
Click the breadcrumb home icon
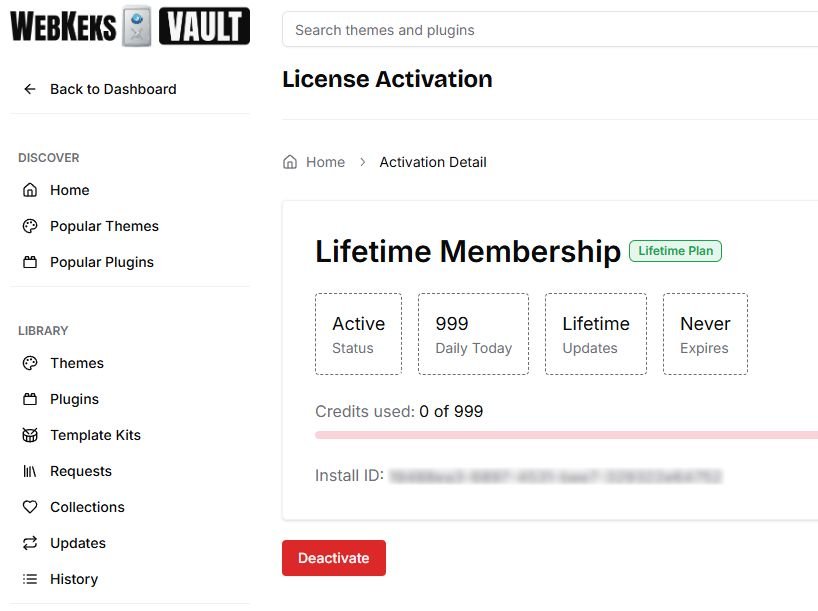pos(290,162)
